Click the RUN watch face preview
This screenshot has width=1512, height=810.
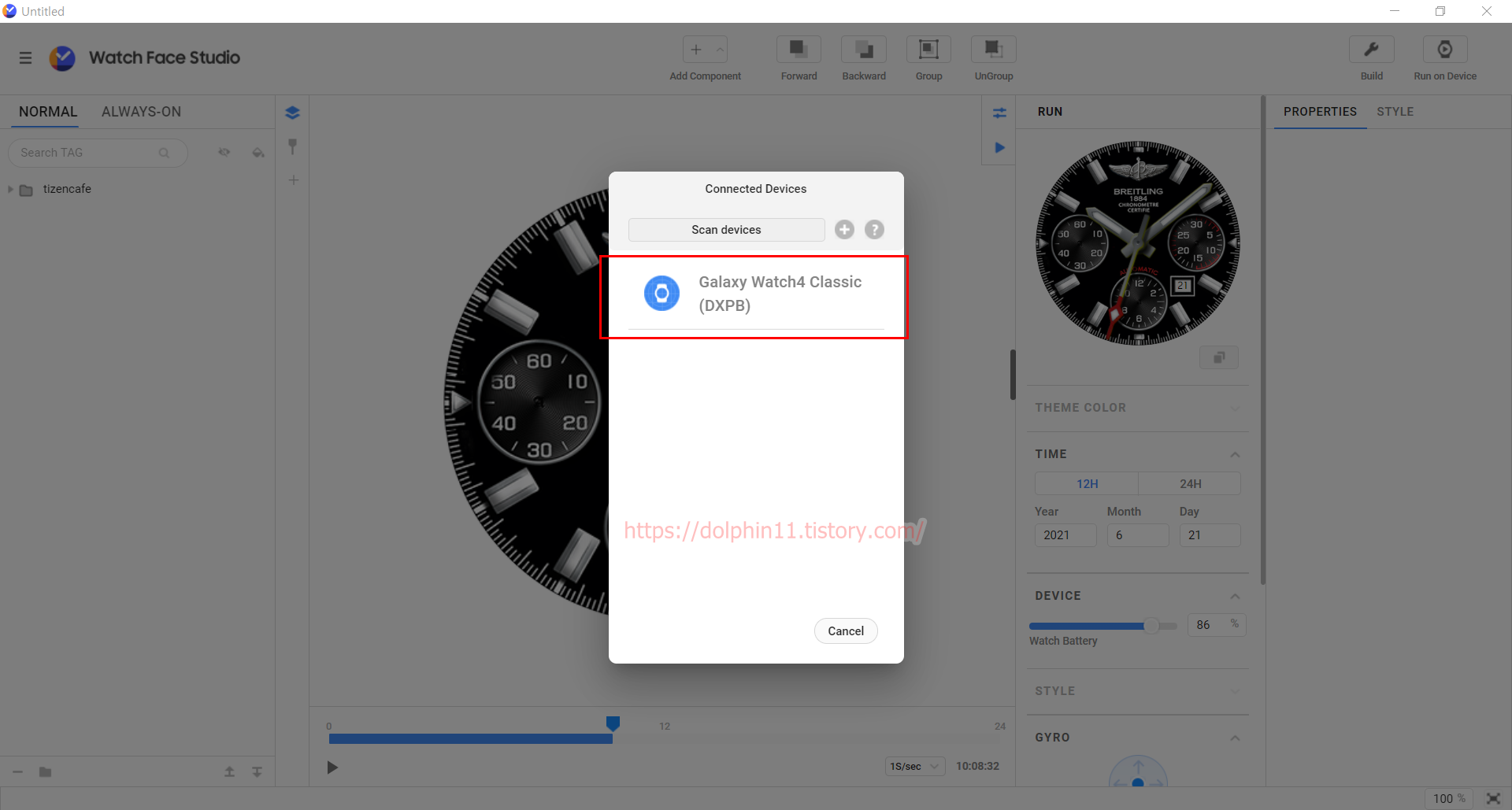click(x=1138, y=243)
